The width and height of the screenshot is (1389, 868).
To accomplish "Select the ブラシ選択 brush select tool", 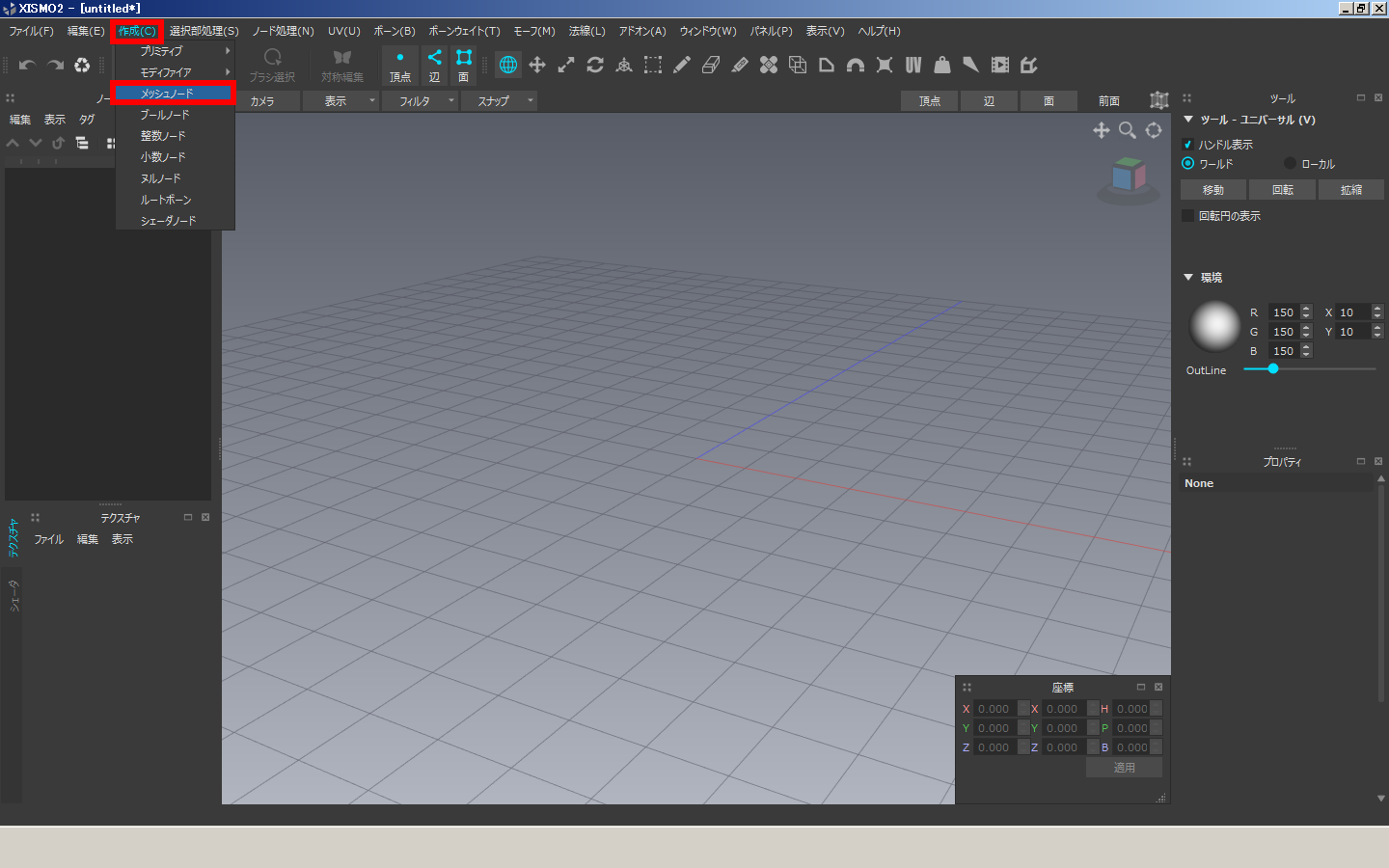I will (272, 65).
